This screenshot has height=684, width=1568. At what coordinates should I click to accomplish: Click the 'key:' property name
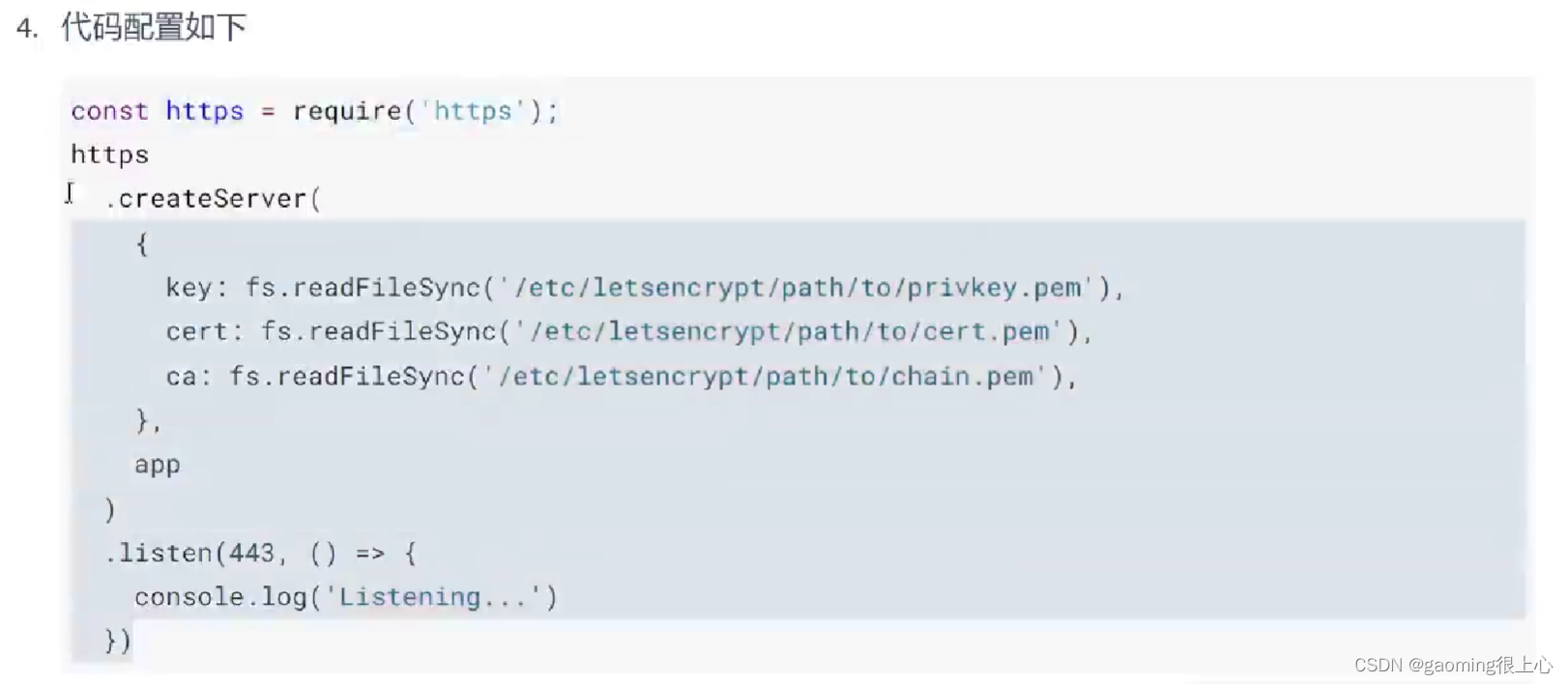tap(196, 288)
